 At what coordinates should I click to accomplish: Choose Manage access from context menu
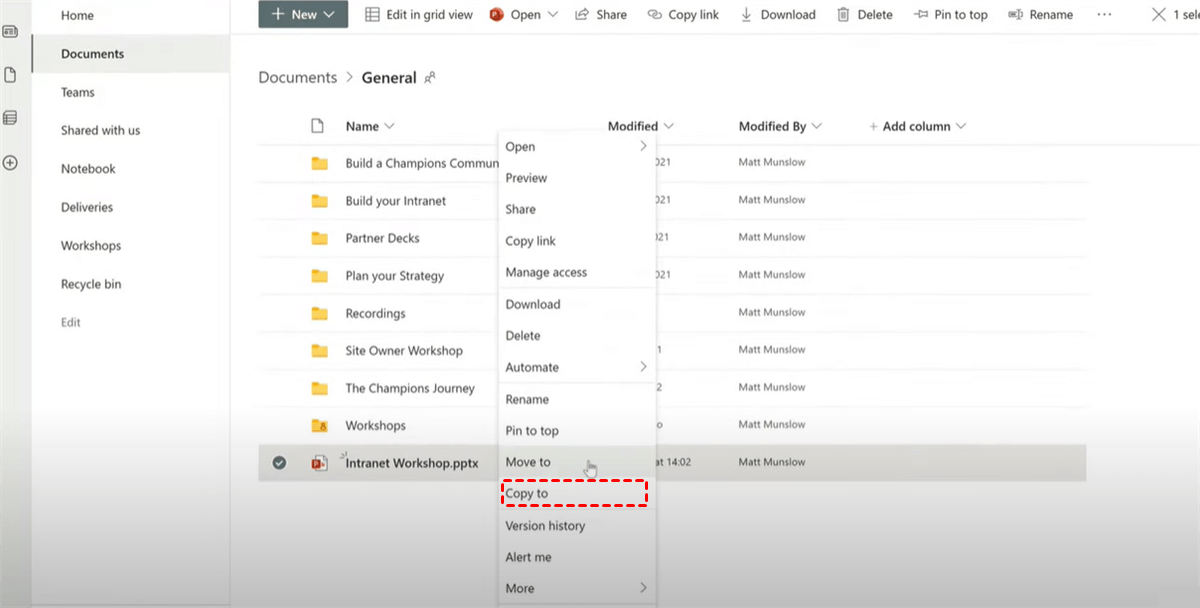(546, 272)
